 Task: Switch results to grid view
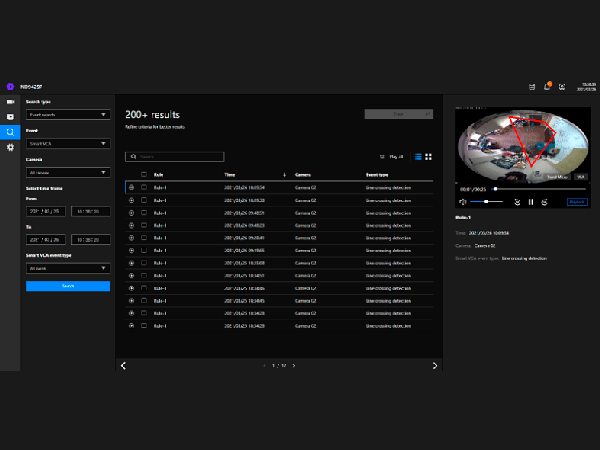click(428, 156)
